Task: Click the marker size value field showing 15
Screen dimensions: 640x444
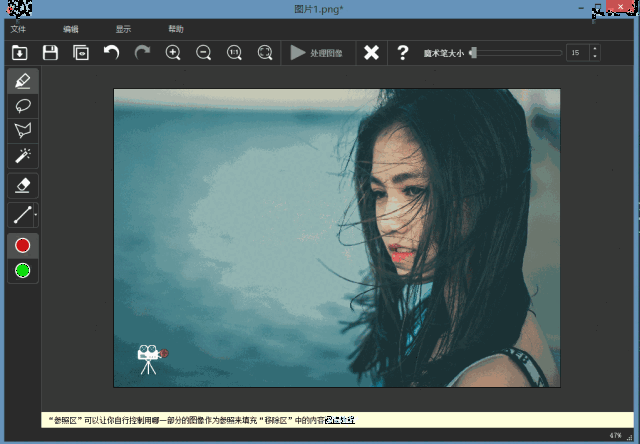Action: 578,53
